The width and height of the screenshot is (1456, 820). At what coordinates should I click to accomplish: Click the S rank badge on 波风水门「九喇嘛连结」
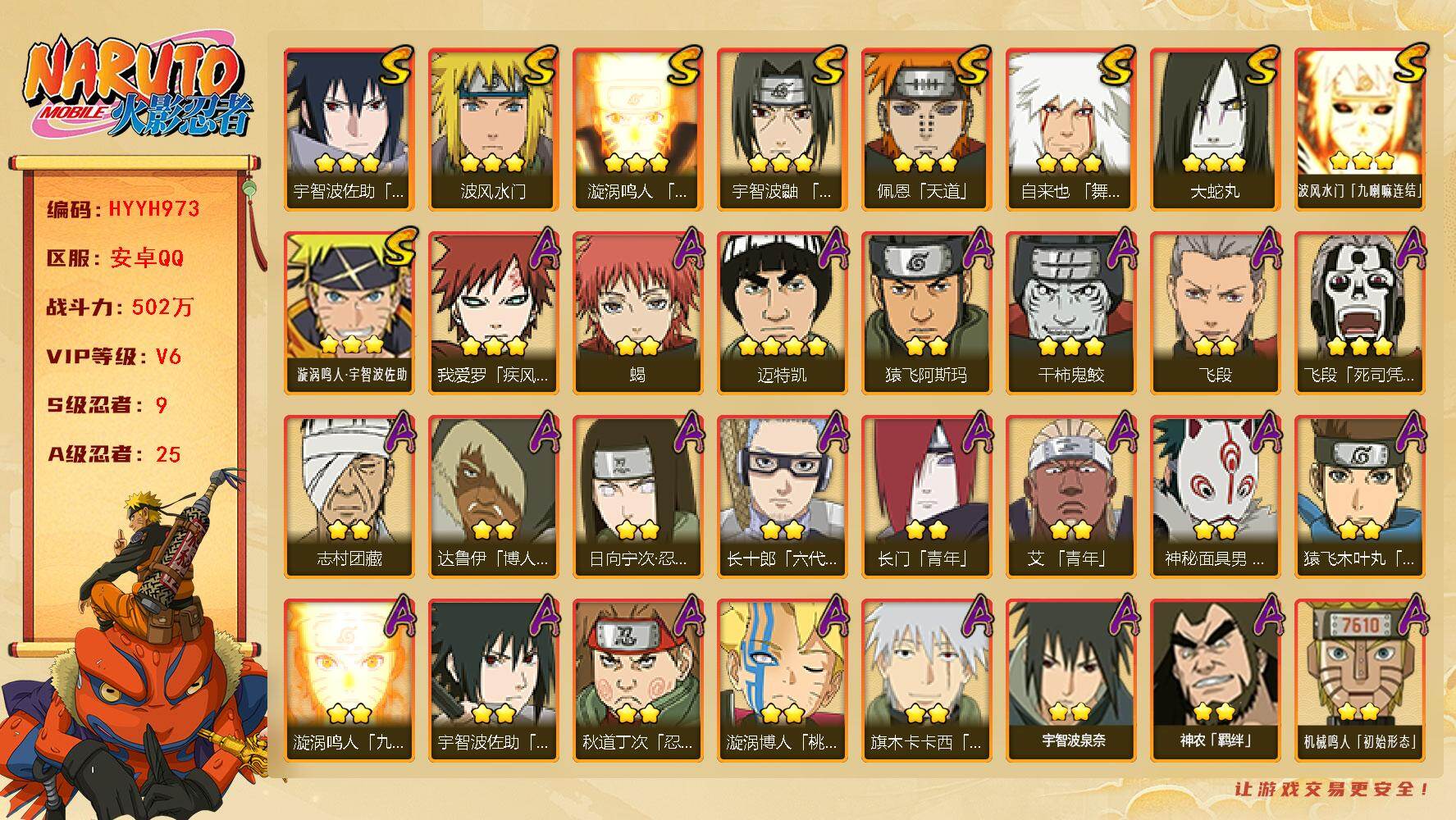(x=1408, y=66)
